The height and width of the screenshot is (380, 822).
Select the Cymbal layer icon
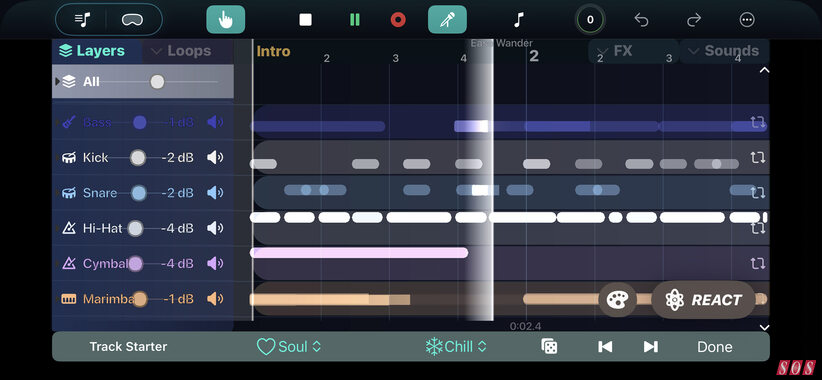click(x=69, y=263)
